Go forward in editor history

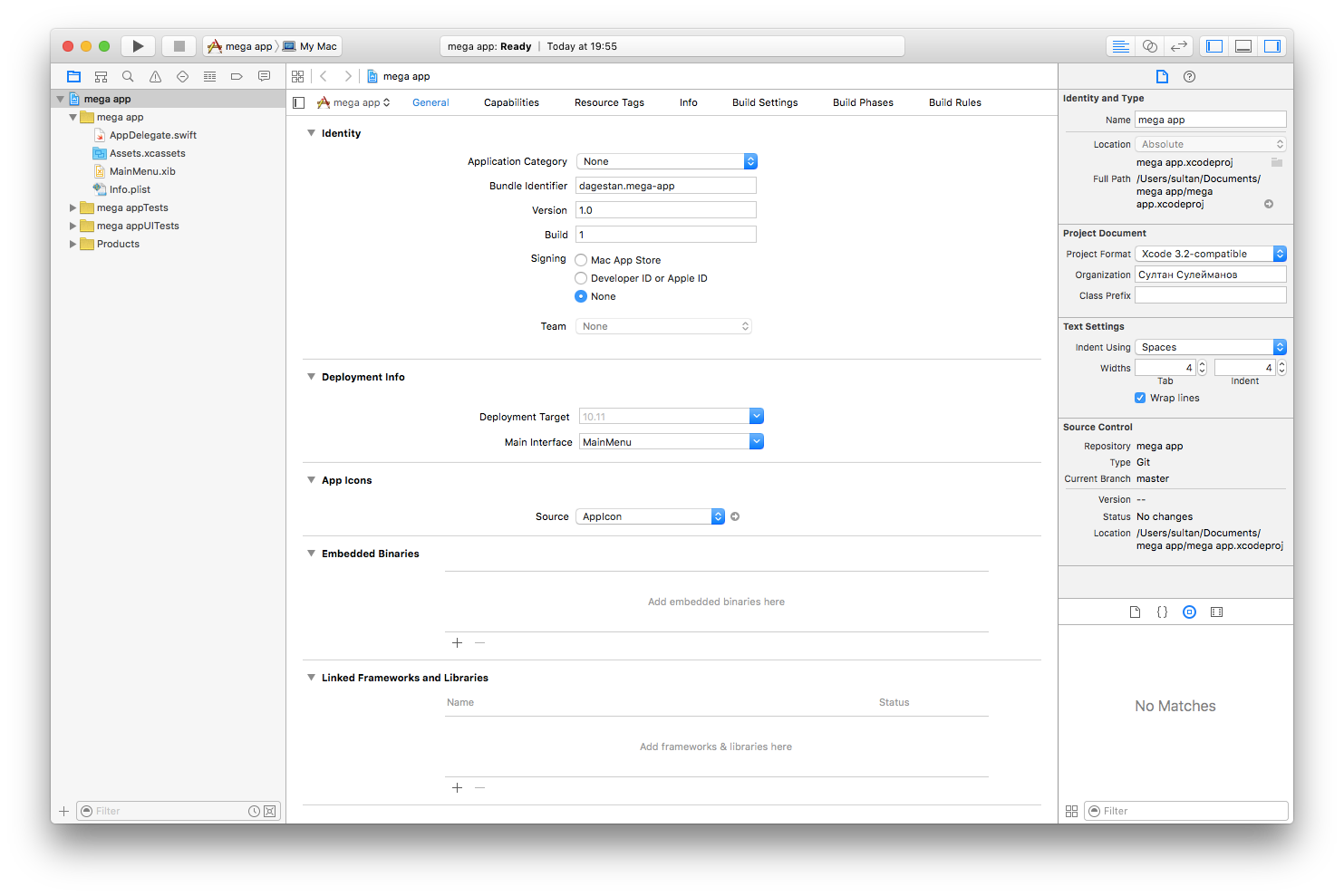tap(348, 77)
